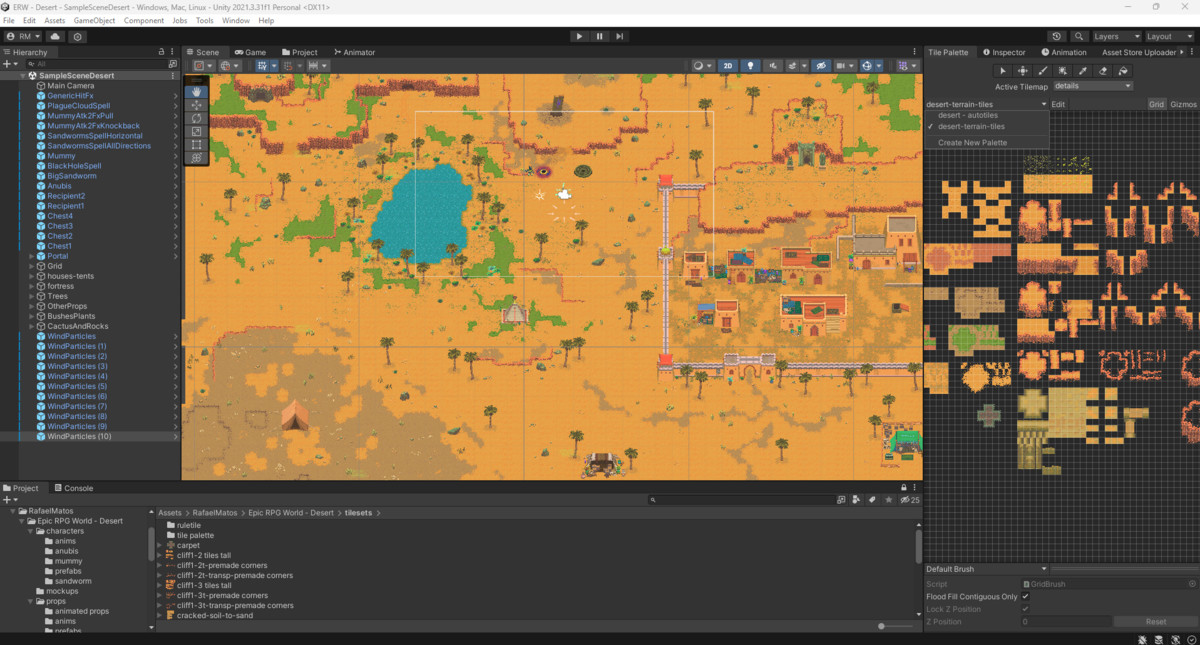This screenshot has width=1200, height=645.
Task: Switch to the Console tab
Action: pyautogui.click(x=73, y=488)
